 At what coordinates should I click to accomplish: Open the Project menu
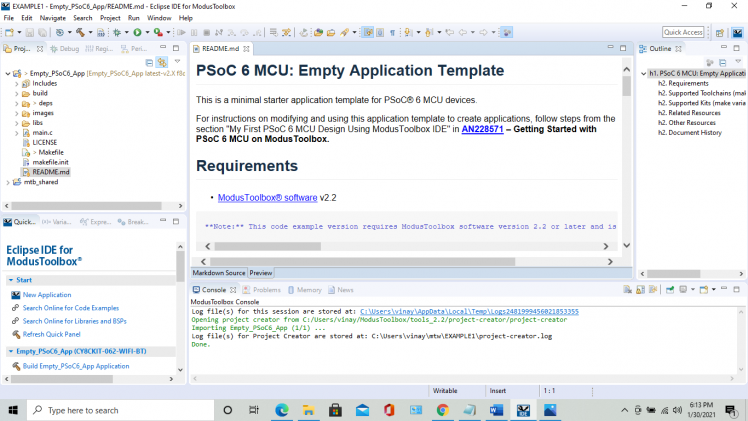click(x=110, y=18)
